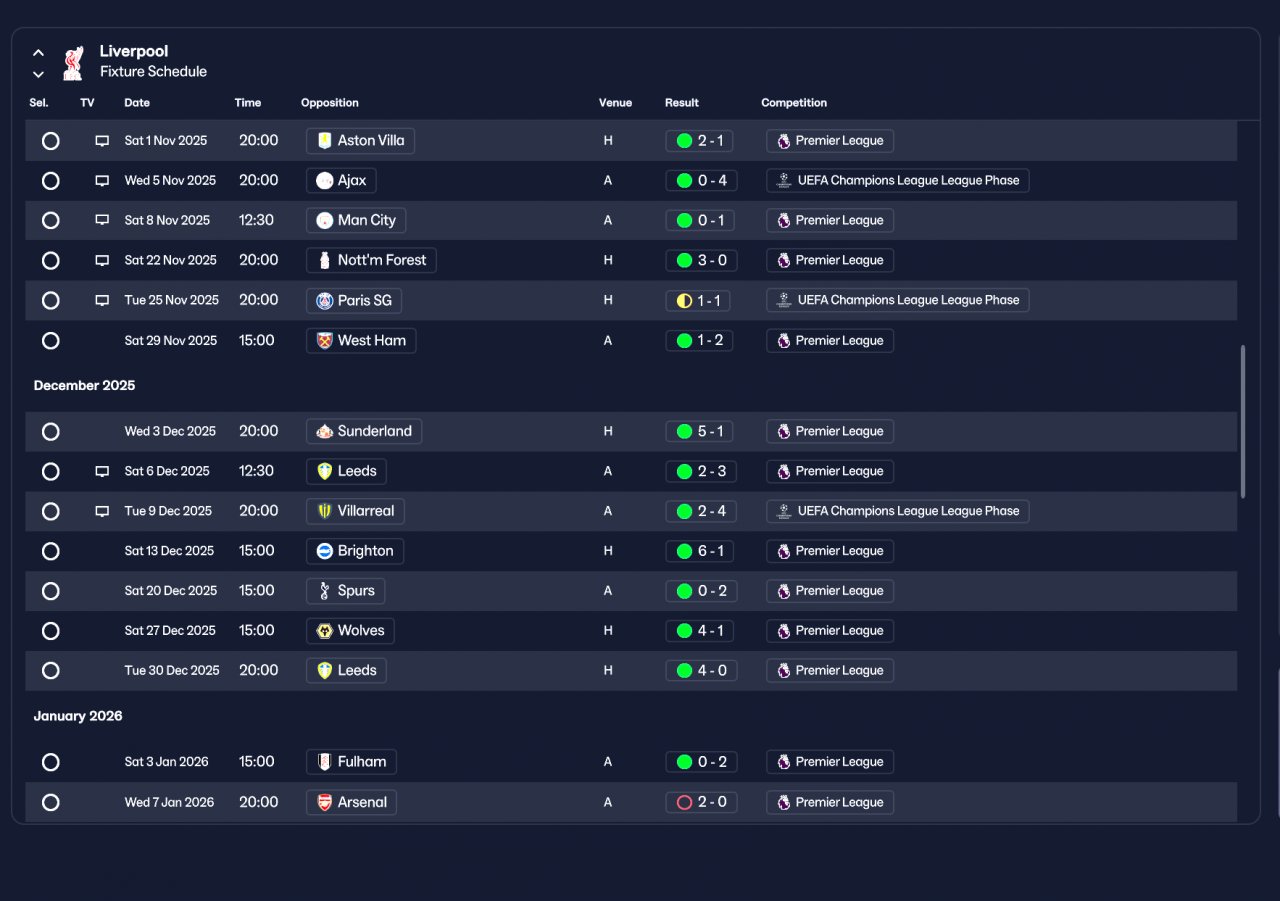Select the Aston Villa fixture radio button

51,141
